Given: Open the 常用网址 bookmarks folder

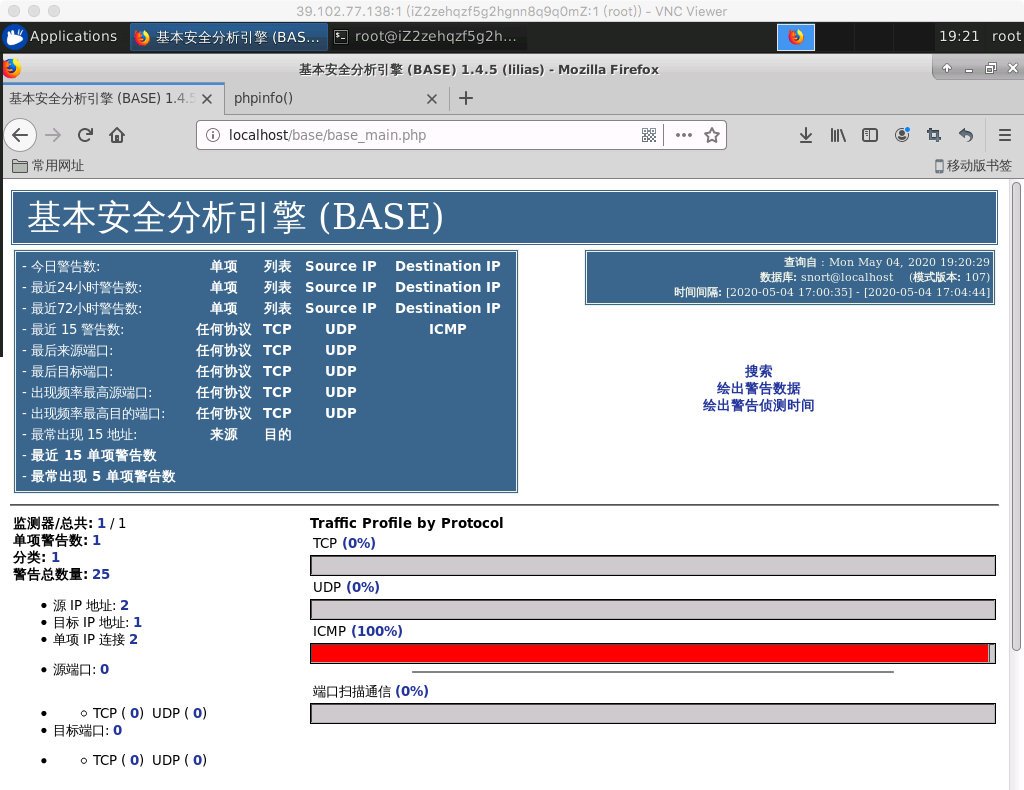Looking at the screenshot, I should (48, 166).
